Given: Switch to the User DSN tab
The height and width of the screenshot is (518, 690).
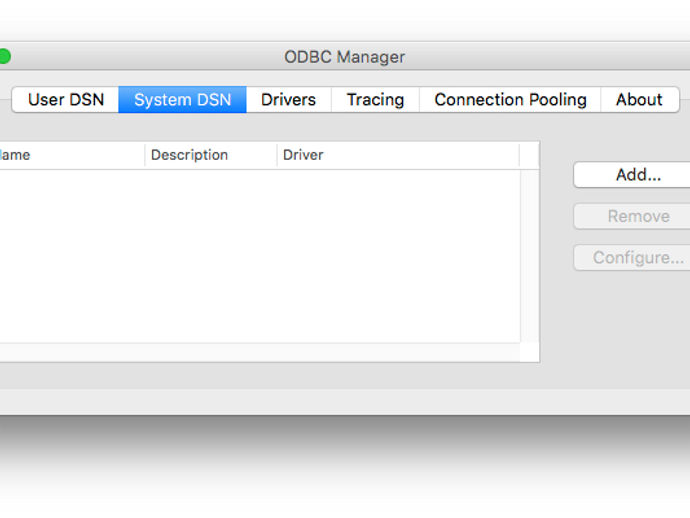Looking at the screenshot, I should (x=66, y=99).
